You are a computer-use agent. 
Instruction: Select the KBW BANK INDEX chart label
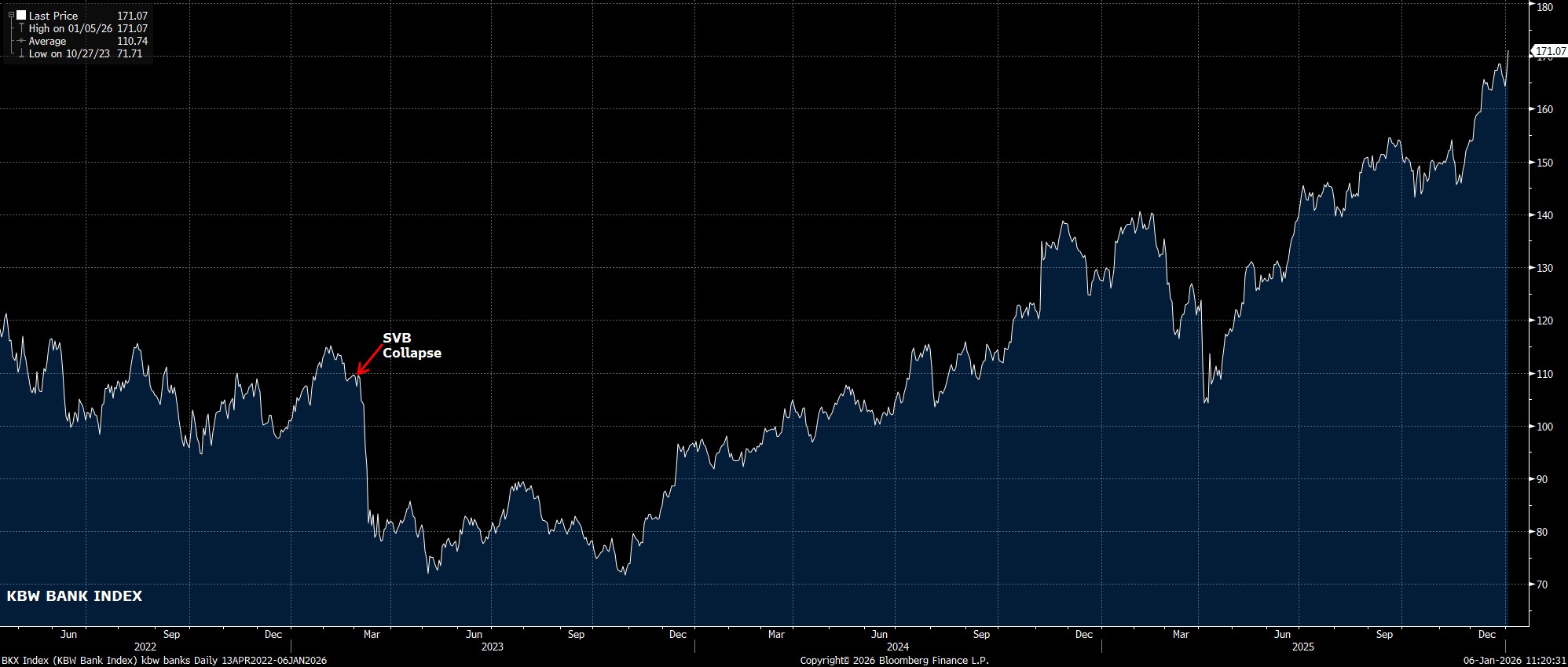coord(74,596)
